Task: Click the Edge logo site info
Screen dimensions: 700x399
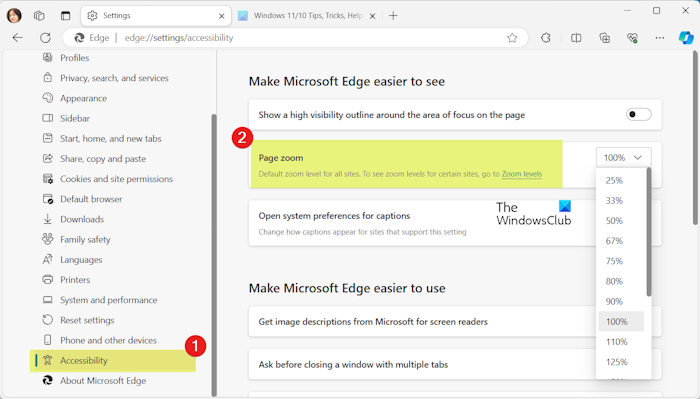Action: 93,38
